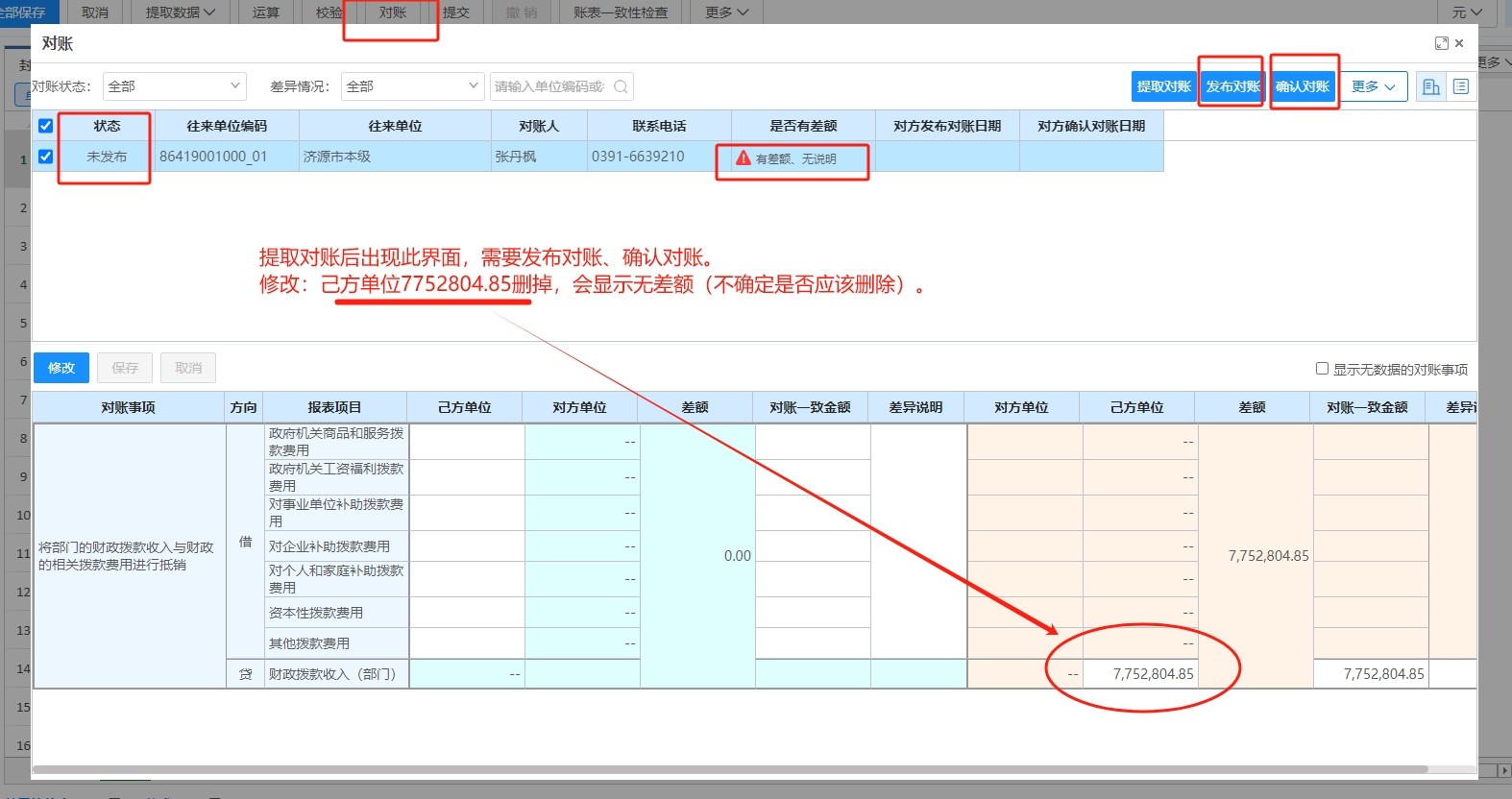Expand the 对账 dialog to full screen

[x=1441, y=43]
